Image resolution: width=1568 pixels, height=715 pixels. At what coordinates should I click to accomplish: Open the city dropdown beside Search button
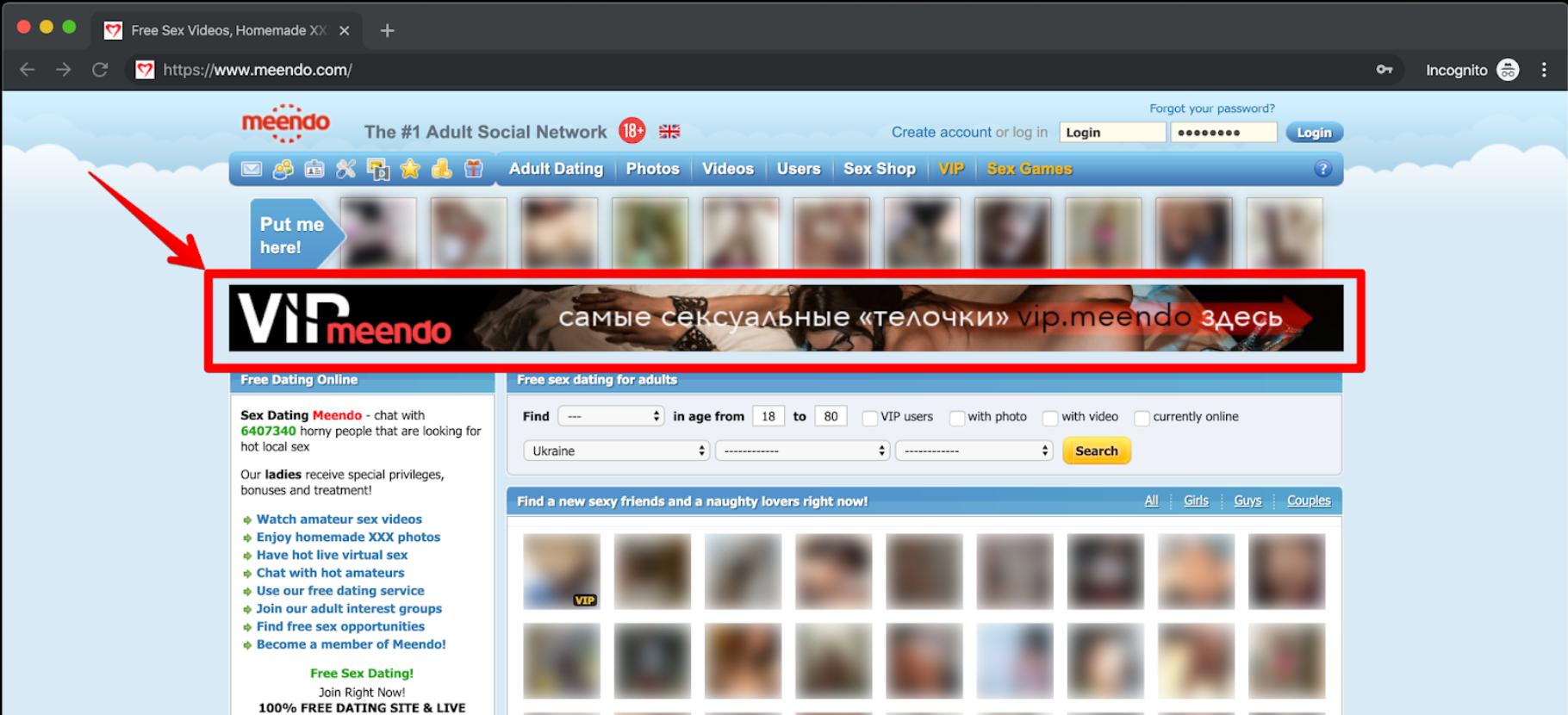click(x=974, y=451)
